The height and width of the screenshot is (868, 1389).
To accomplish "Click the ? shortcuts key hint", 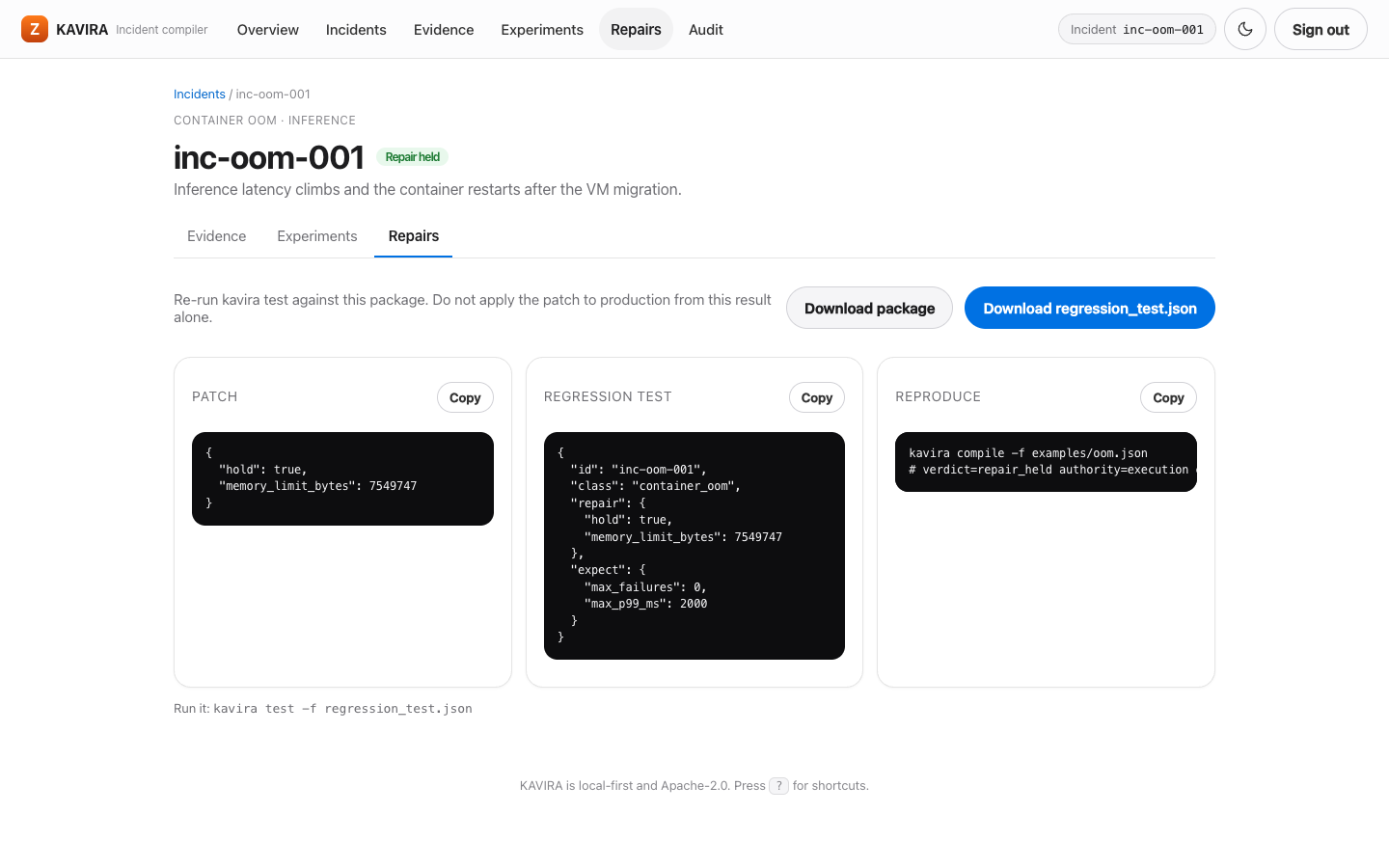I will 778,786.
